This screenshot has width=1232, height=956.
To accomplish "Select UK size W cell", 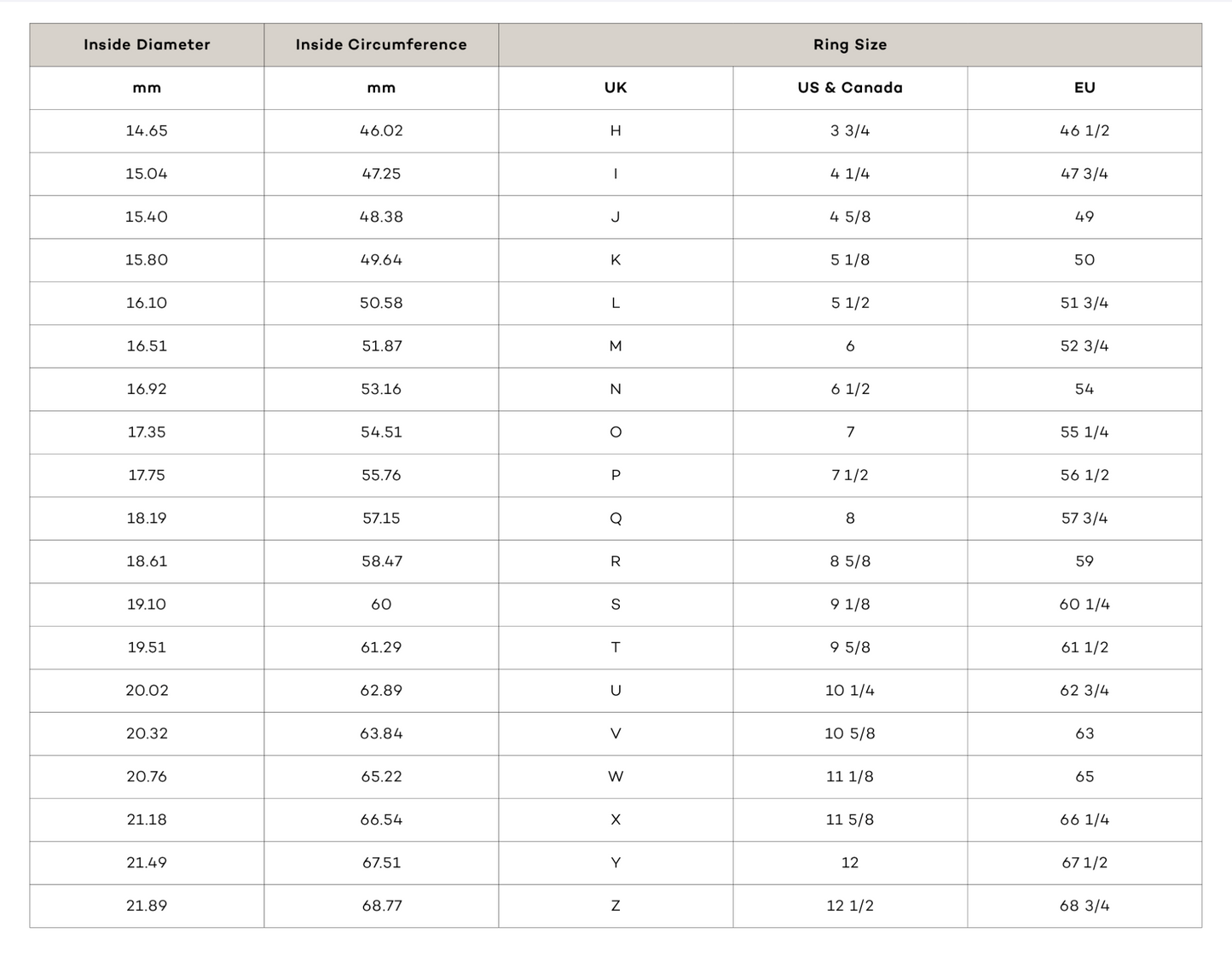I will coord(616,777).
